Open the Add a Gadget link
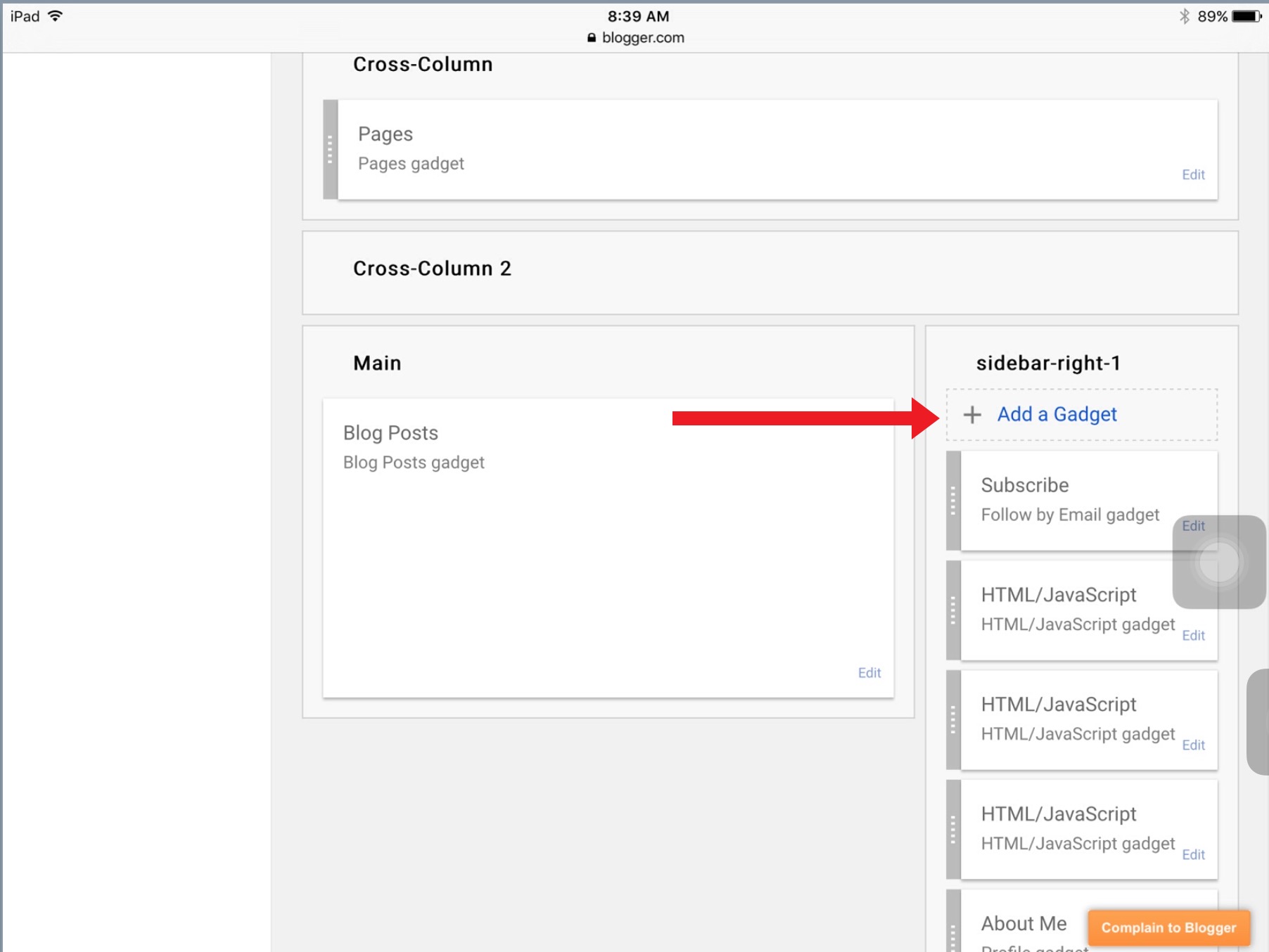Viewport: 1269px width, 952px height. 1057,415
